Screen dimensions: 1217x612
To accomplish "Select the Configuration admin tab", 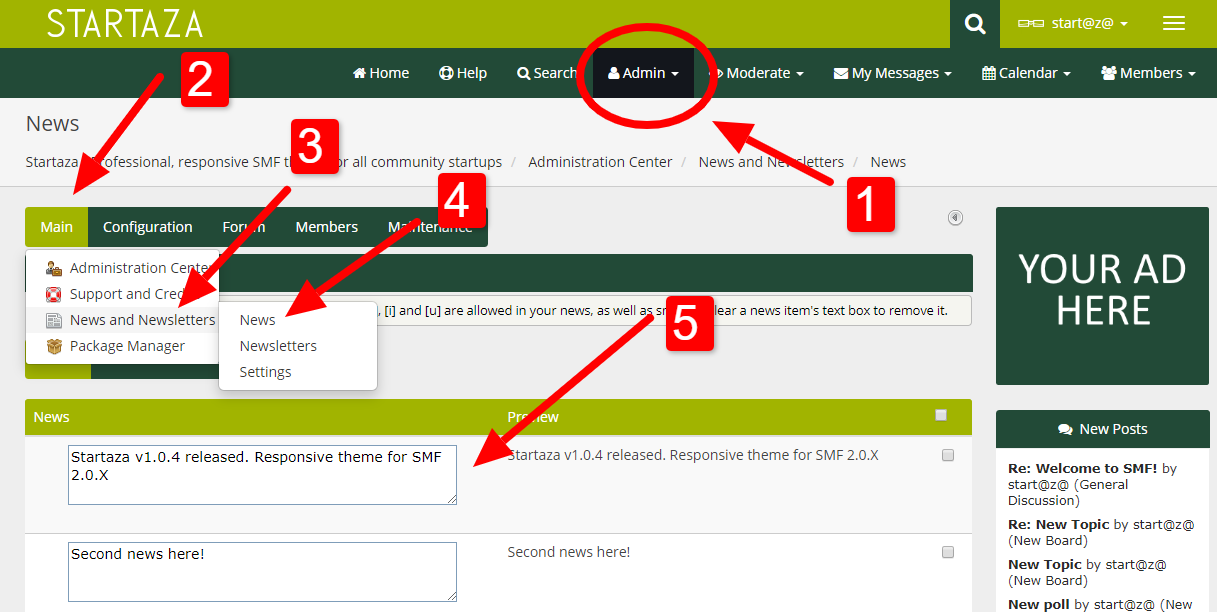I will 147,227.
